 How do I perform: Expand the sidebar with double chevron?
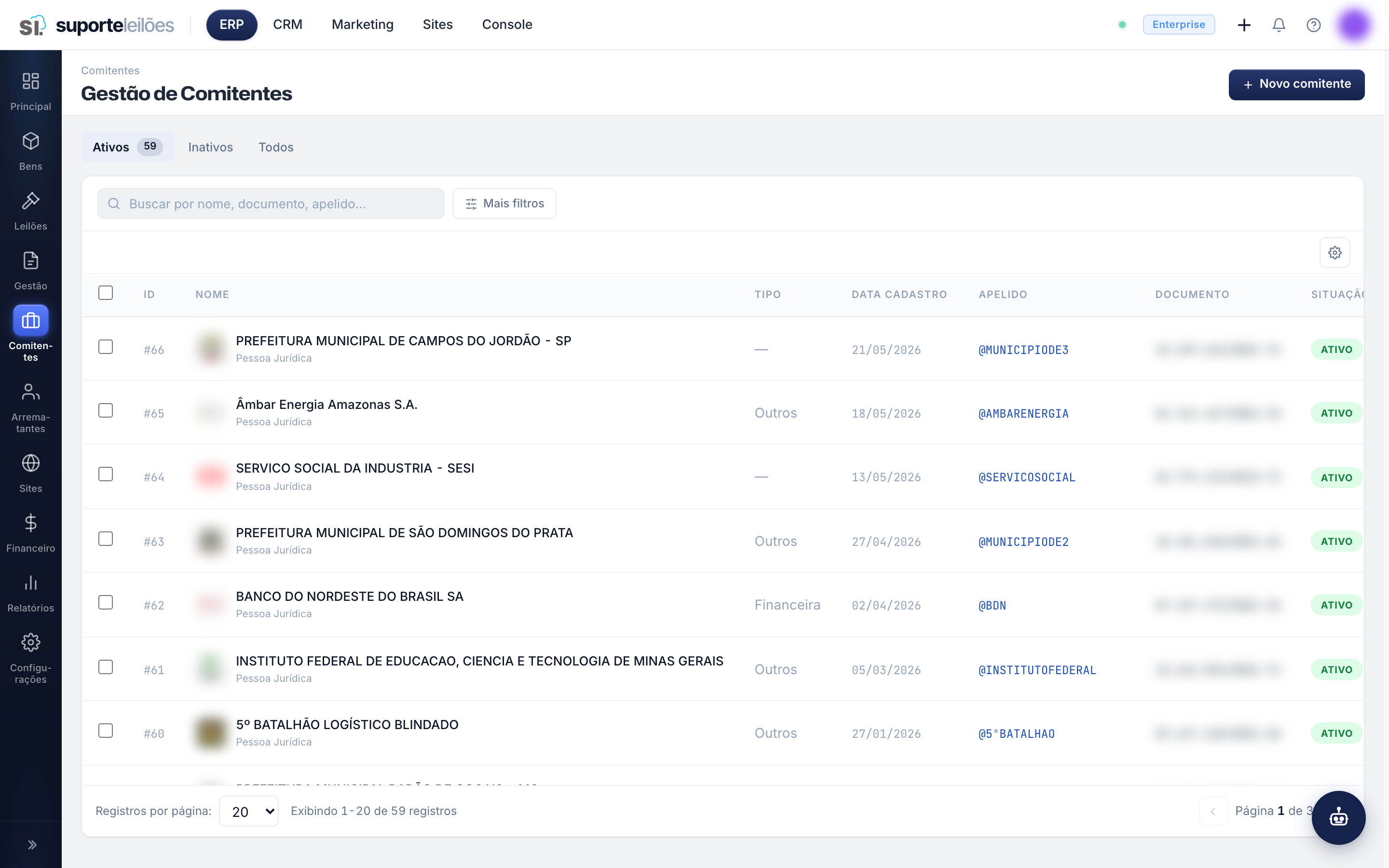click(x=32, y=844)
